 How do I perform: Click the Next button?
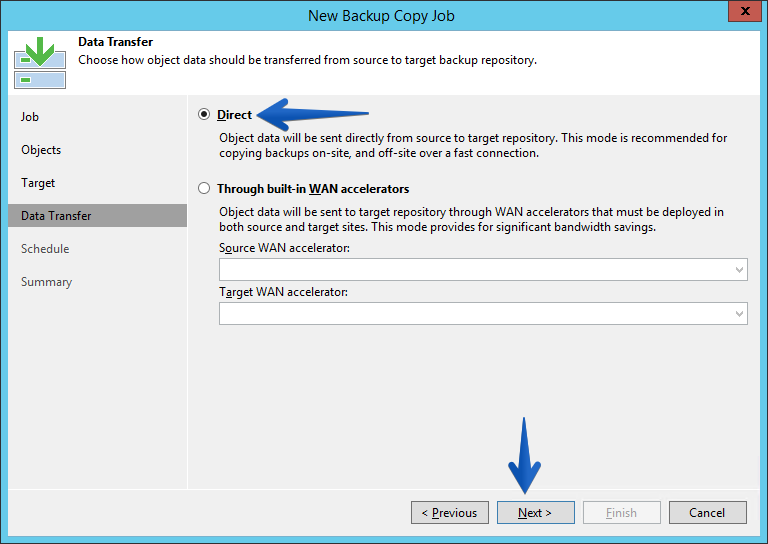[x=535, y=513]
